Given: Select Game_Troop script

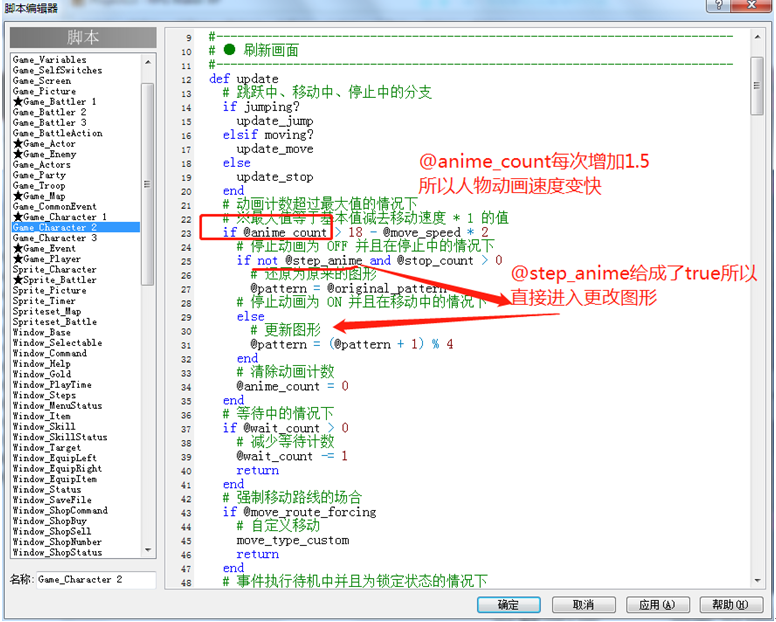Looking at the screenshot, I should (39, 186).
